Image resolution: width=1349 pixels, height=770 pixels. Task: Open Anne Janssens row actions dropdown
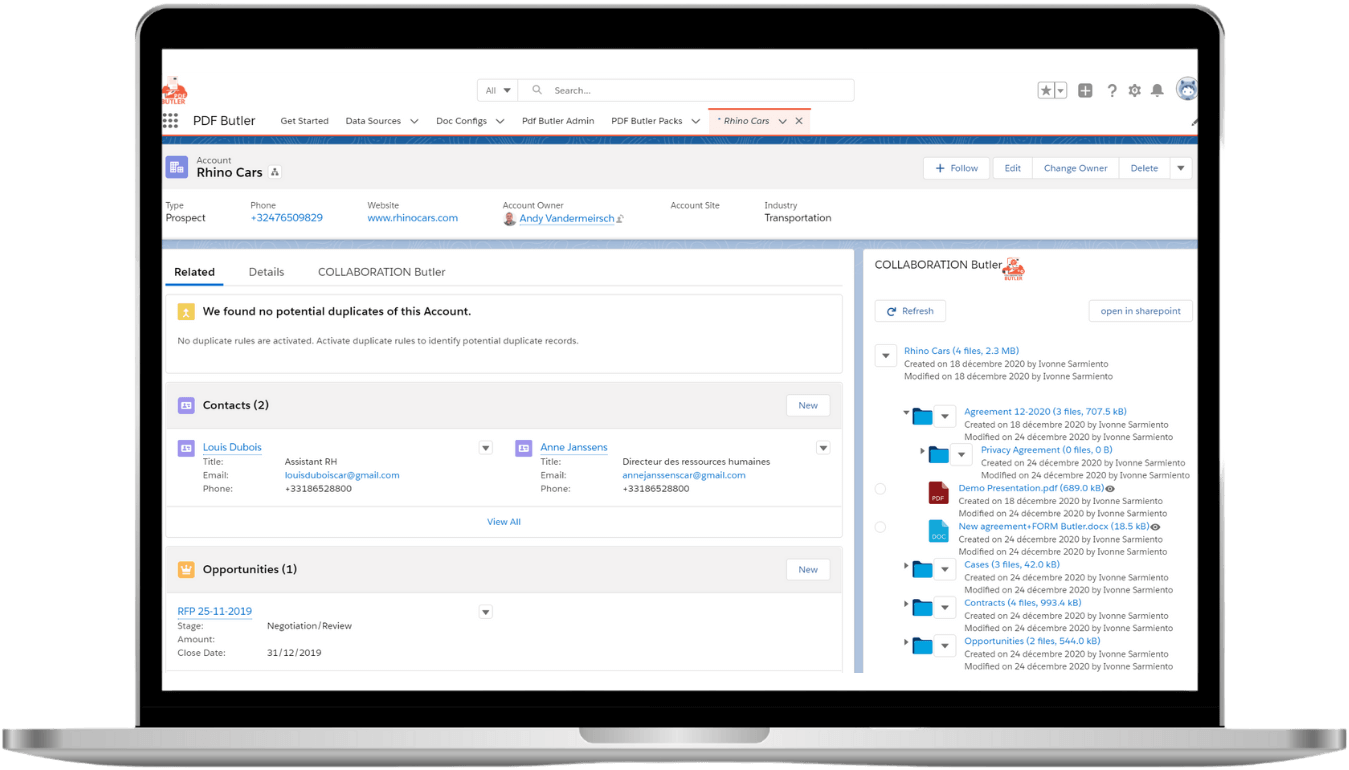pyautogui.click(x=823, y=448)
